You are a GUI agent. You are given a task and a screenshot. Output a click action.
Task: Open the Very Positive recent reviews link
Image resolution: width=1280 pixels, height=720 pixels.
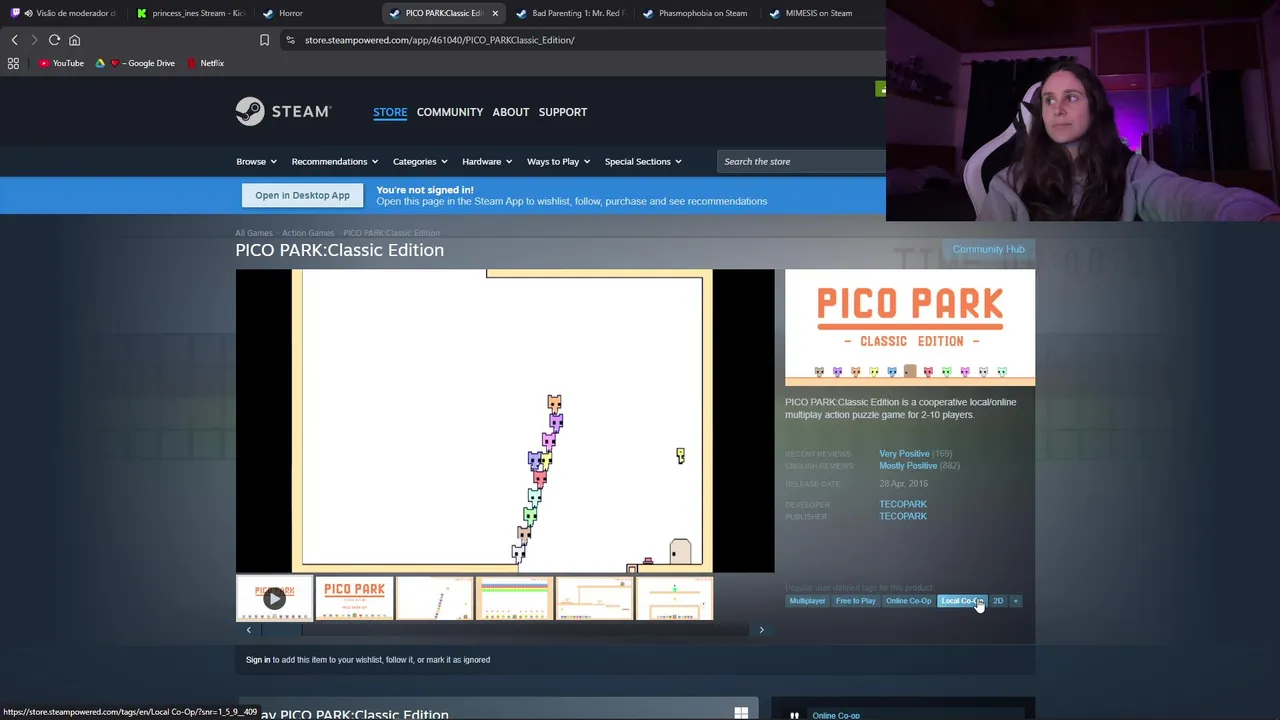coord(904,454)
